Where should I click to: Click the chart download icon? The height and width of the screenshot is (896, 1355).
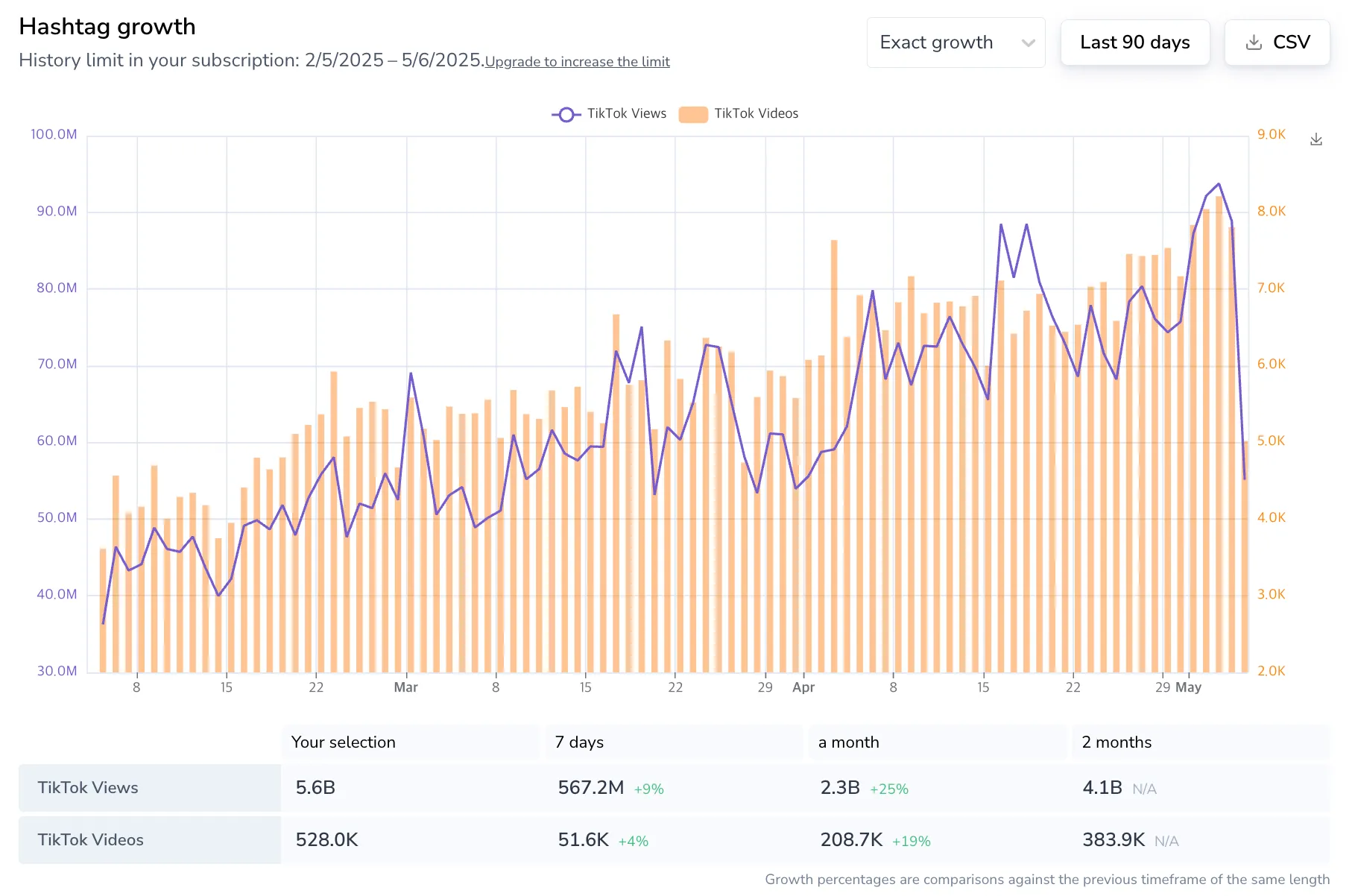[1316, 139]
